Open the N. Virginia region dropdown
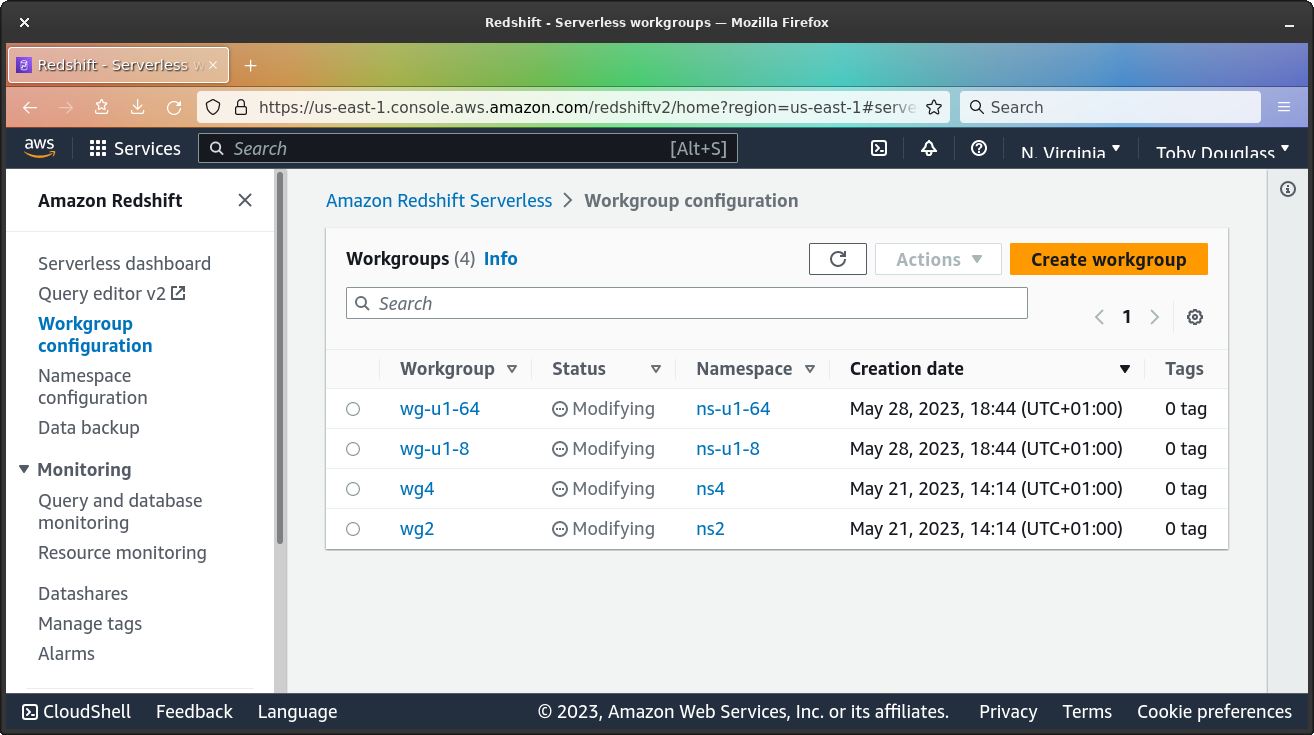The height and width of the screenshot is (735, 1314). (x=1070, y=152)
